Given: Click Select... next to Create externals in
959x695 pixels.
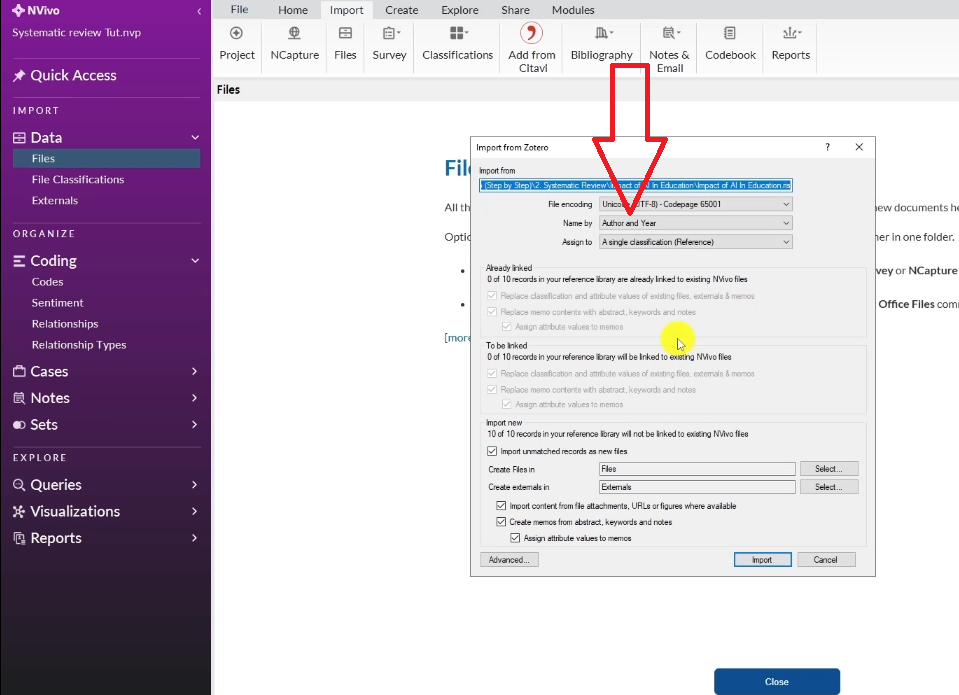Looking at the screenshot, I should click(829, 487).
